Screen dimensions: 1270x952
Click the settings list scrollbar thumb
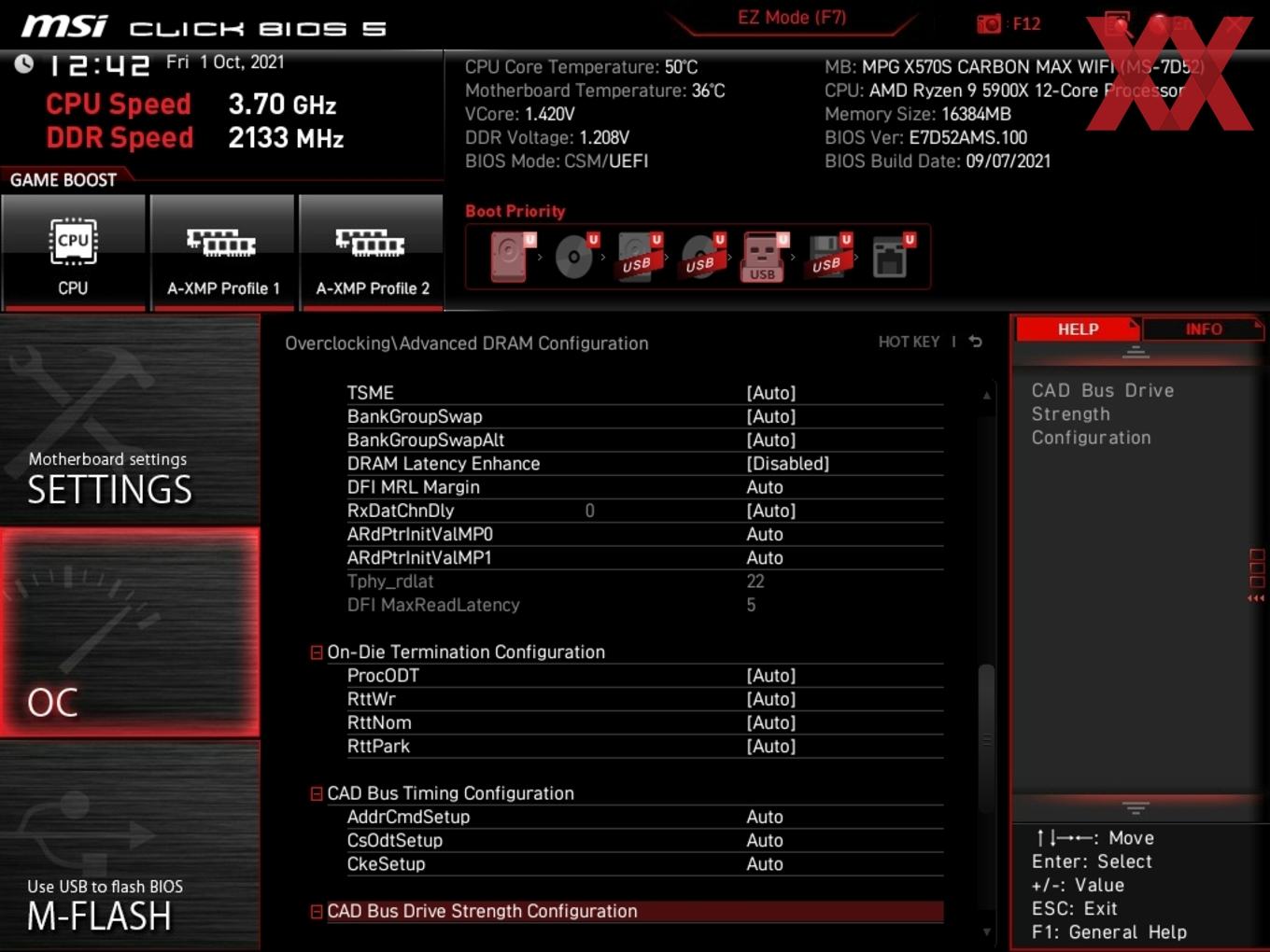(986, 738)
